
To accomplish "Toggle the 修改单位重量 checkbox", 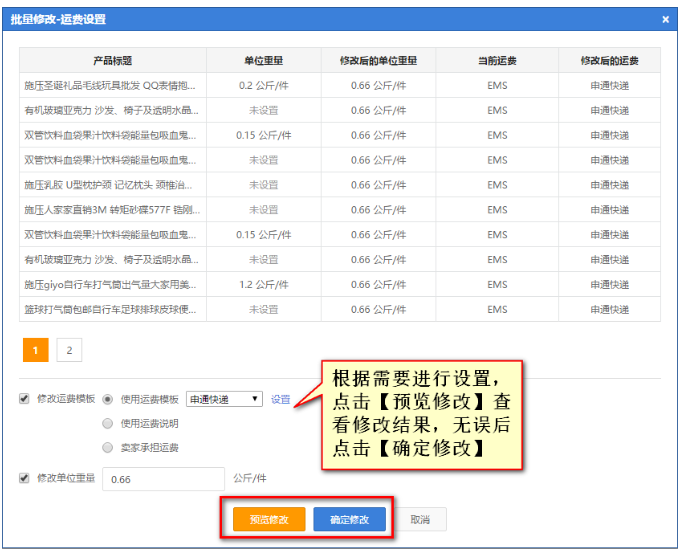I will [x=25, y=479].
